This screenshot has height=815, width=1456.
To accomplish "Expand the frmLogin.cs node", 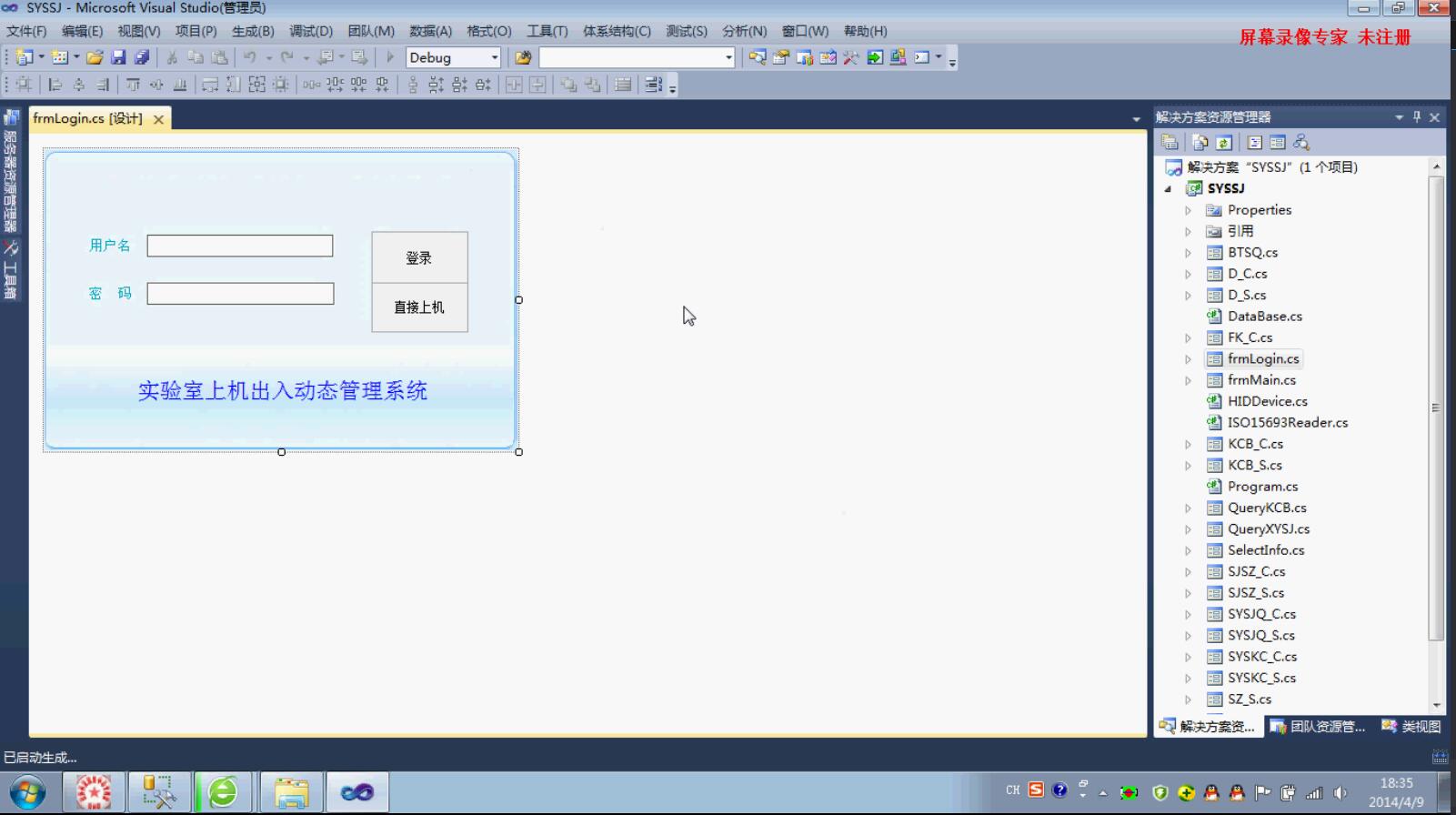I will (1188, 359).
